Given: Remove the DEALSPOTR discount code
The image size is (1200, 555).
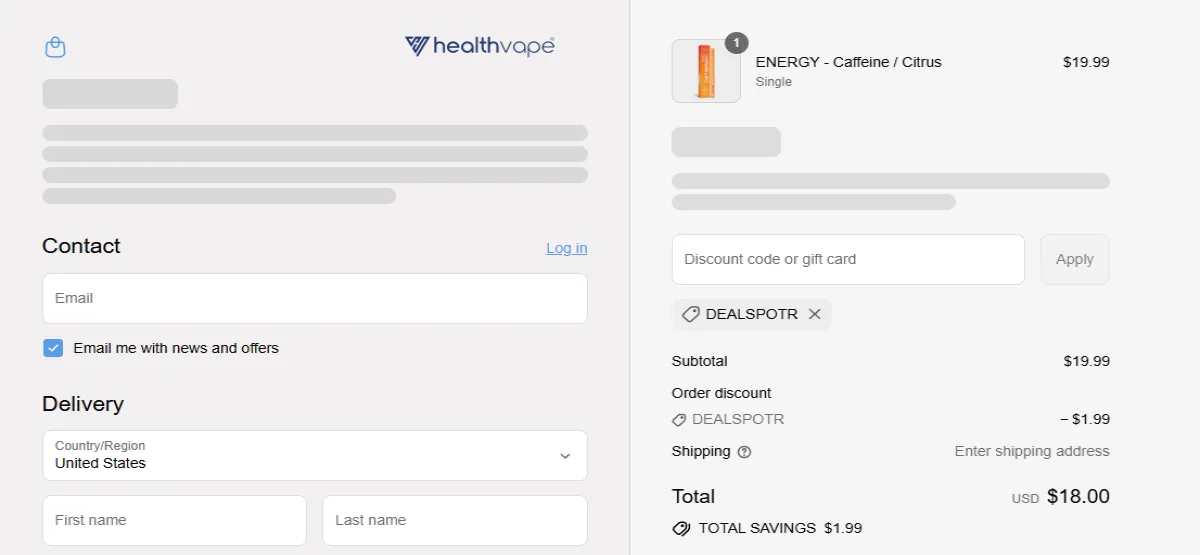Looking at the screenshot, I should point(814,314).
